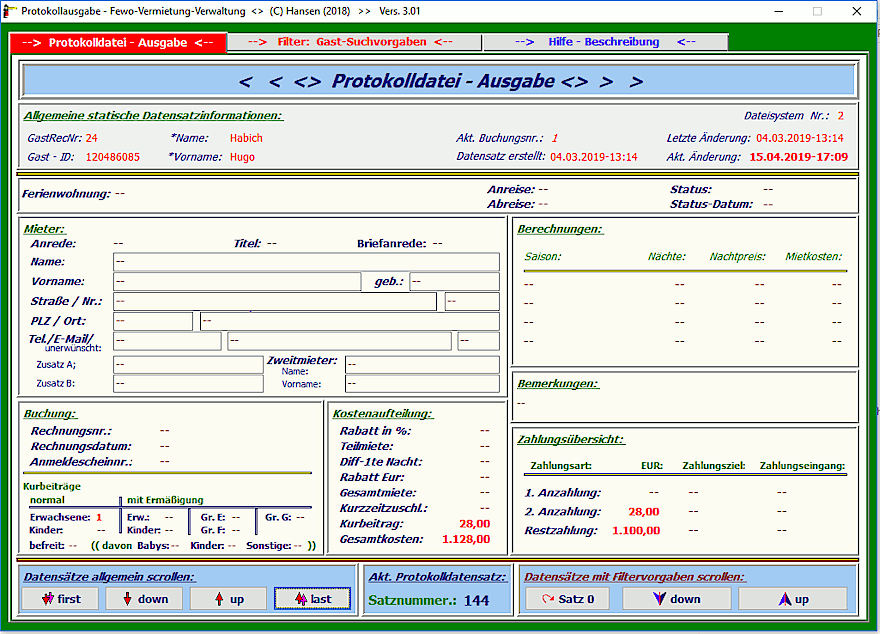Viewport: 880px width, 634px height.
Task: Click the 'PLZ' postal code field
Action: [x=152, y=321]
